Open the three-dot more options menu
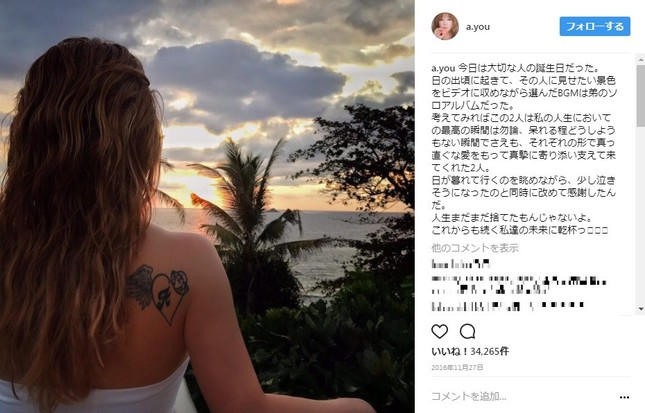 point(624,397)
